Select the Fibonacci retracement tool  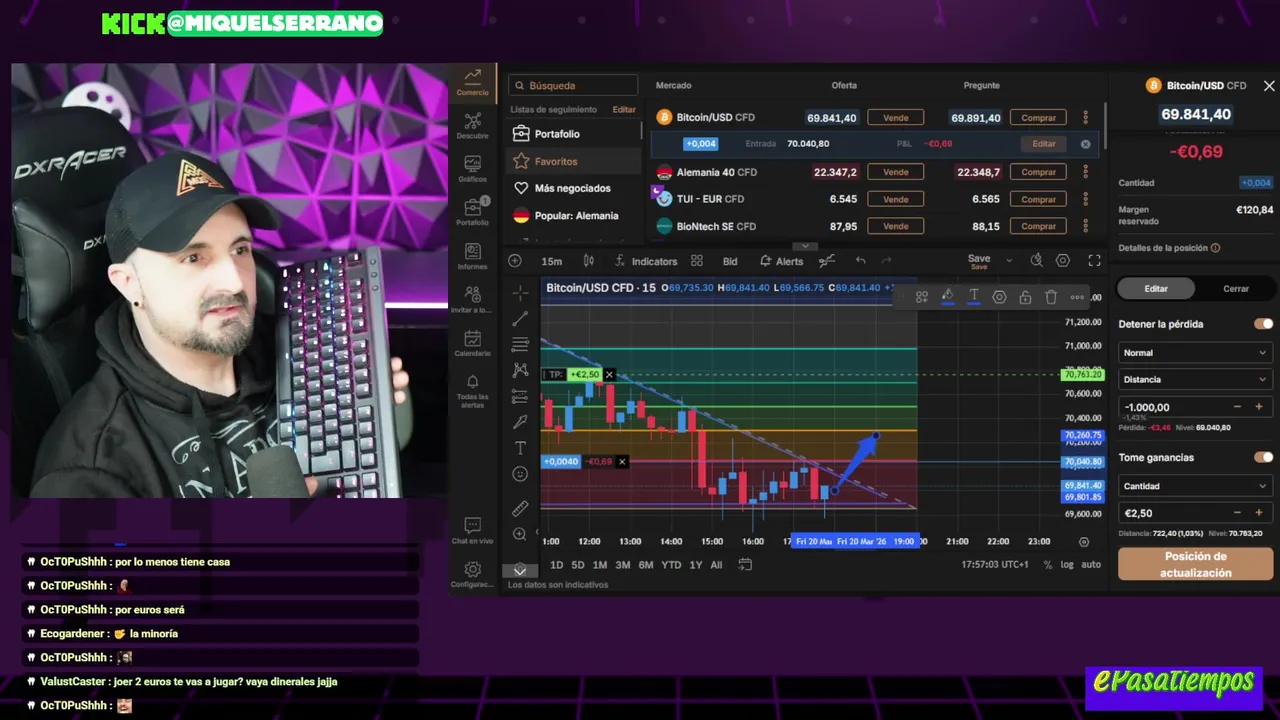520,345
